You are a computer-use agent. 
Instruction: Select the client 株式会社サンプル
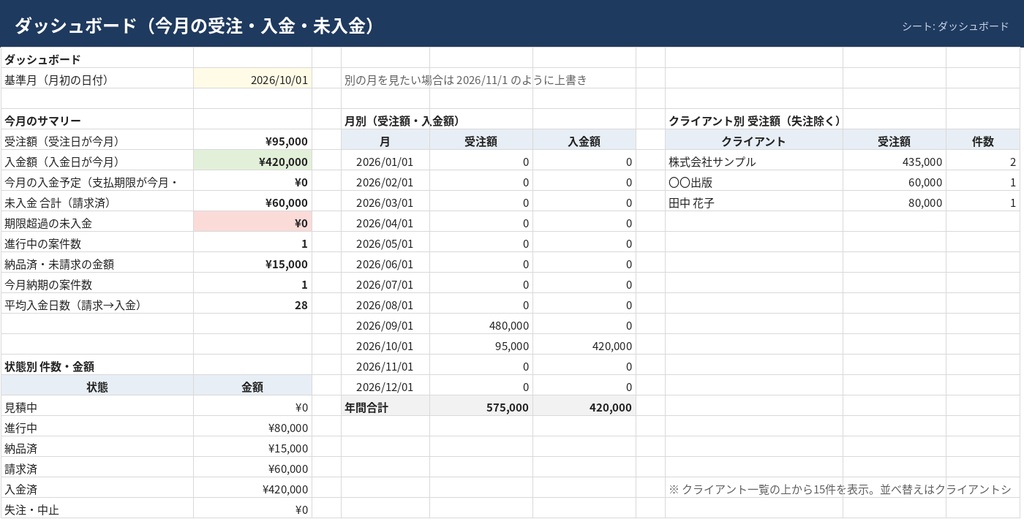754,162
